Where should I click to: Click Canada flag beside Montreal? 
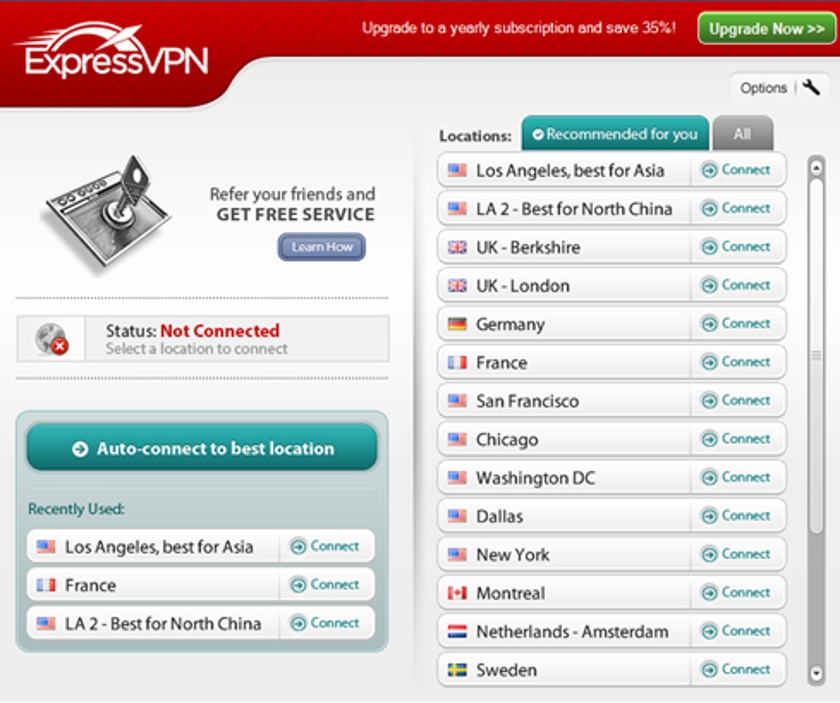(x=457, y=593)
